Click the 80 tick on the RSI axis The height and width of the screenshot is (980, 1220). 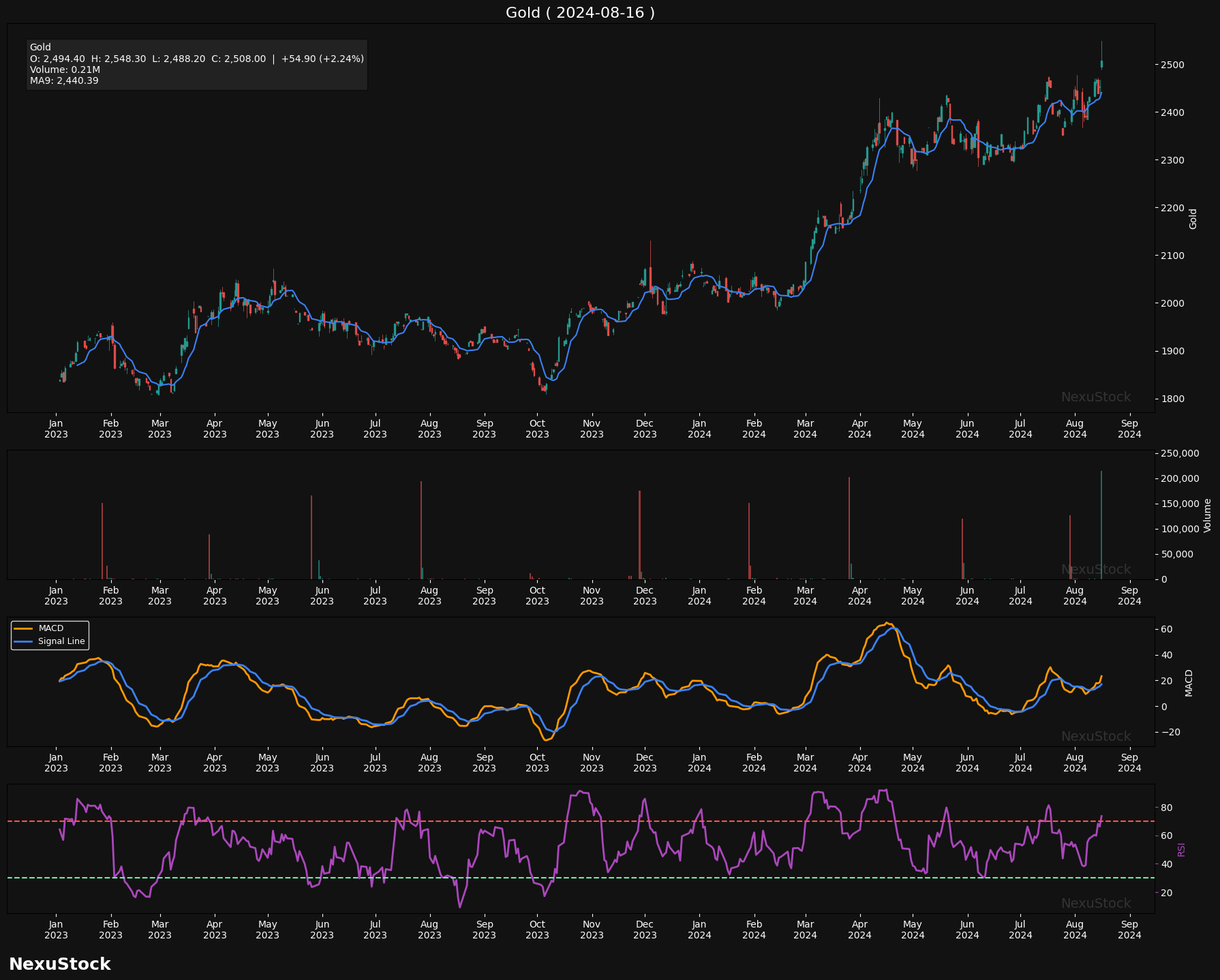coord(1166,808)
